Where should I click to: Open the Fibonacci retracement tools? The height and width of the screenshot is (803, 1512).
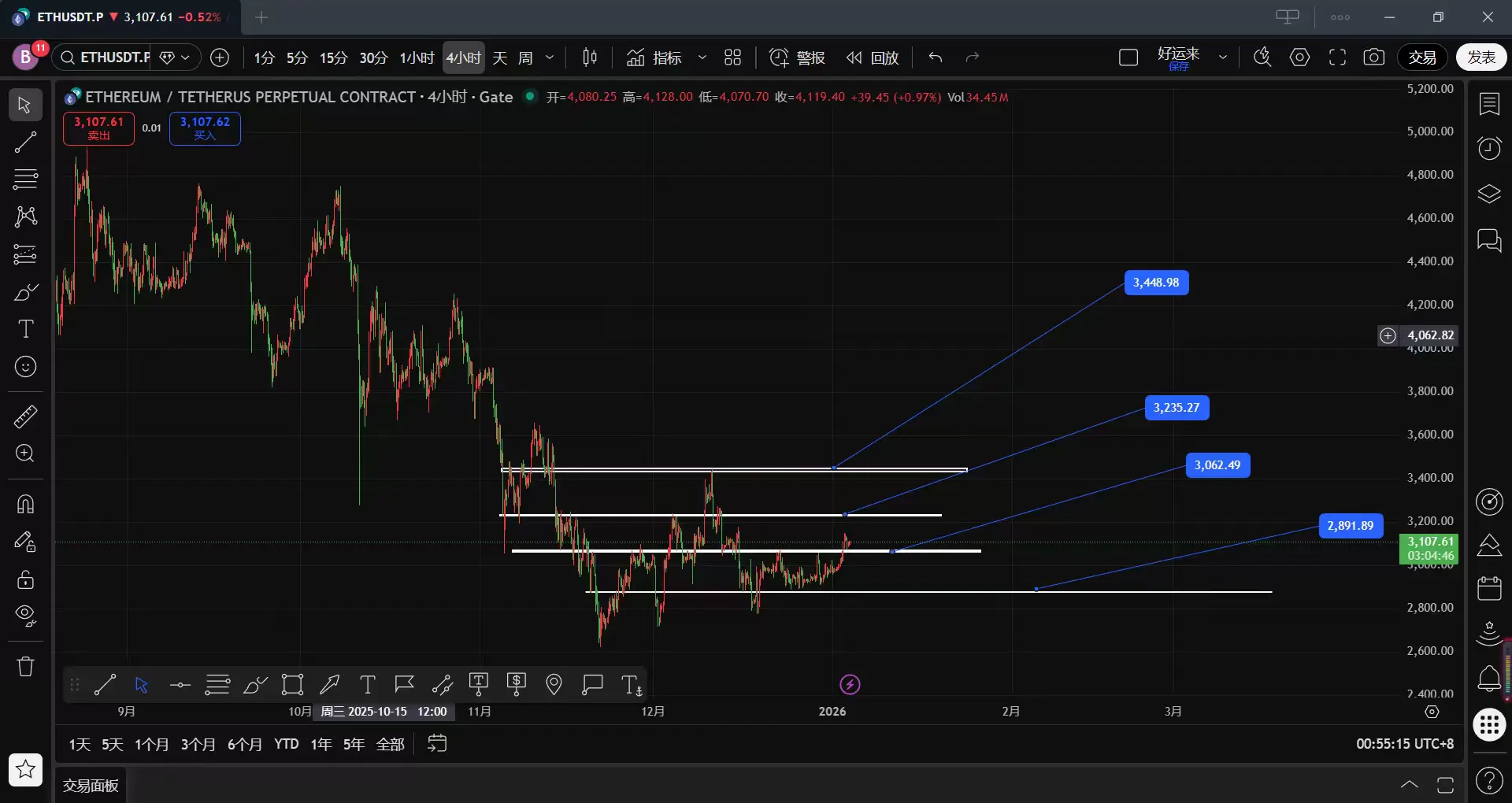pyautogui.click(x=25, y=179)
